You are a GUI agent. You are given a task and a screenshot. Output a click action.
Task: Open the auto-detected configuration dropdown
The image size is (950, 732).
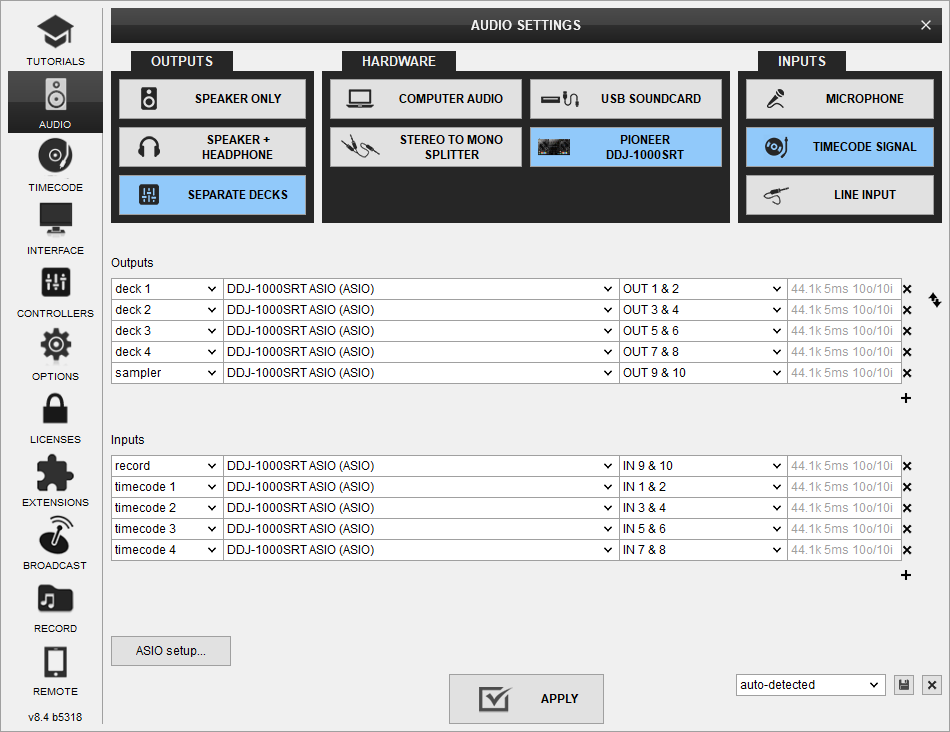click(810, 685)
